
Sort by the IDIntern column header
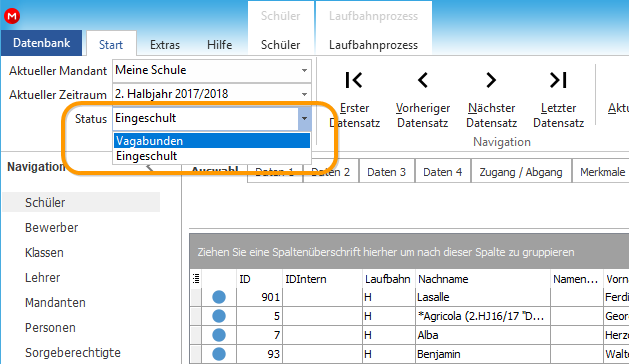(322, 279)
